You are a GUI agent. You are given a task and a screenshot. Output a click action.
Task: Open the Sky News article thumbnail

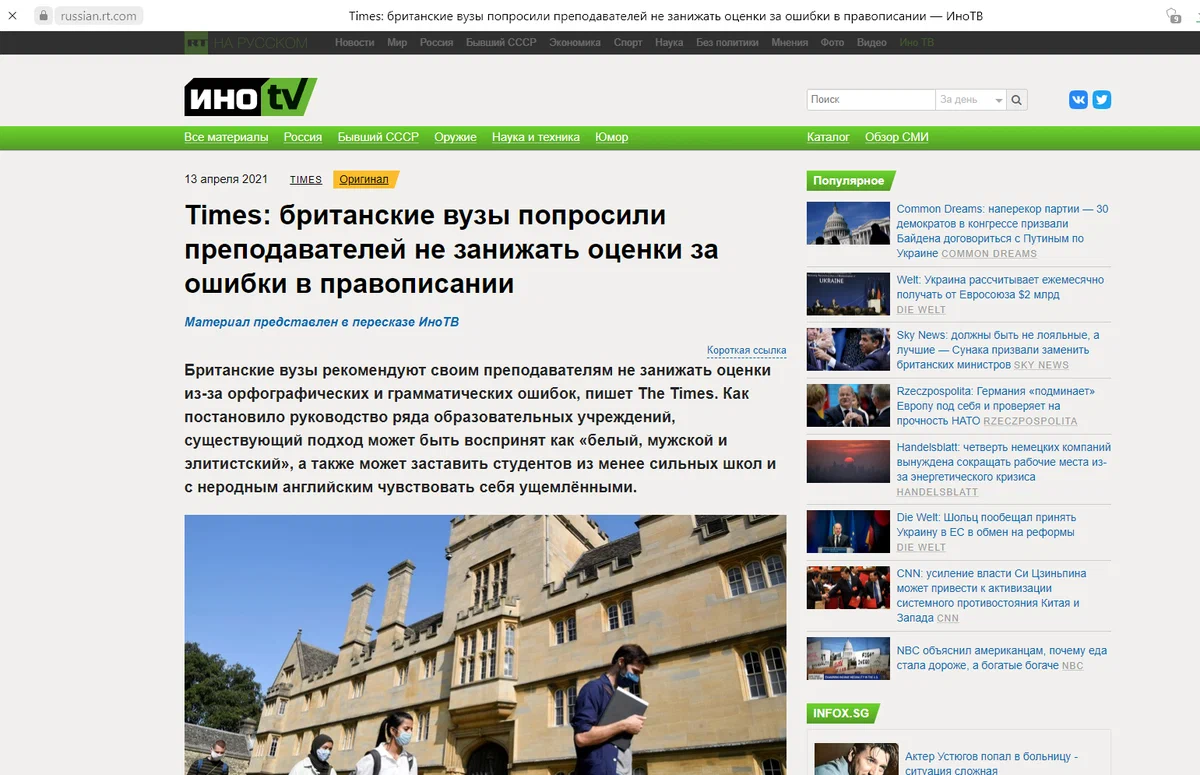848,350
